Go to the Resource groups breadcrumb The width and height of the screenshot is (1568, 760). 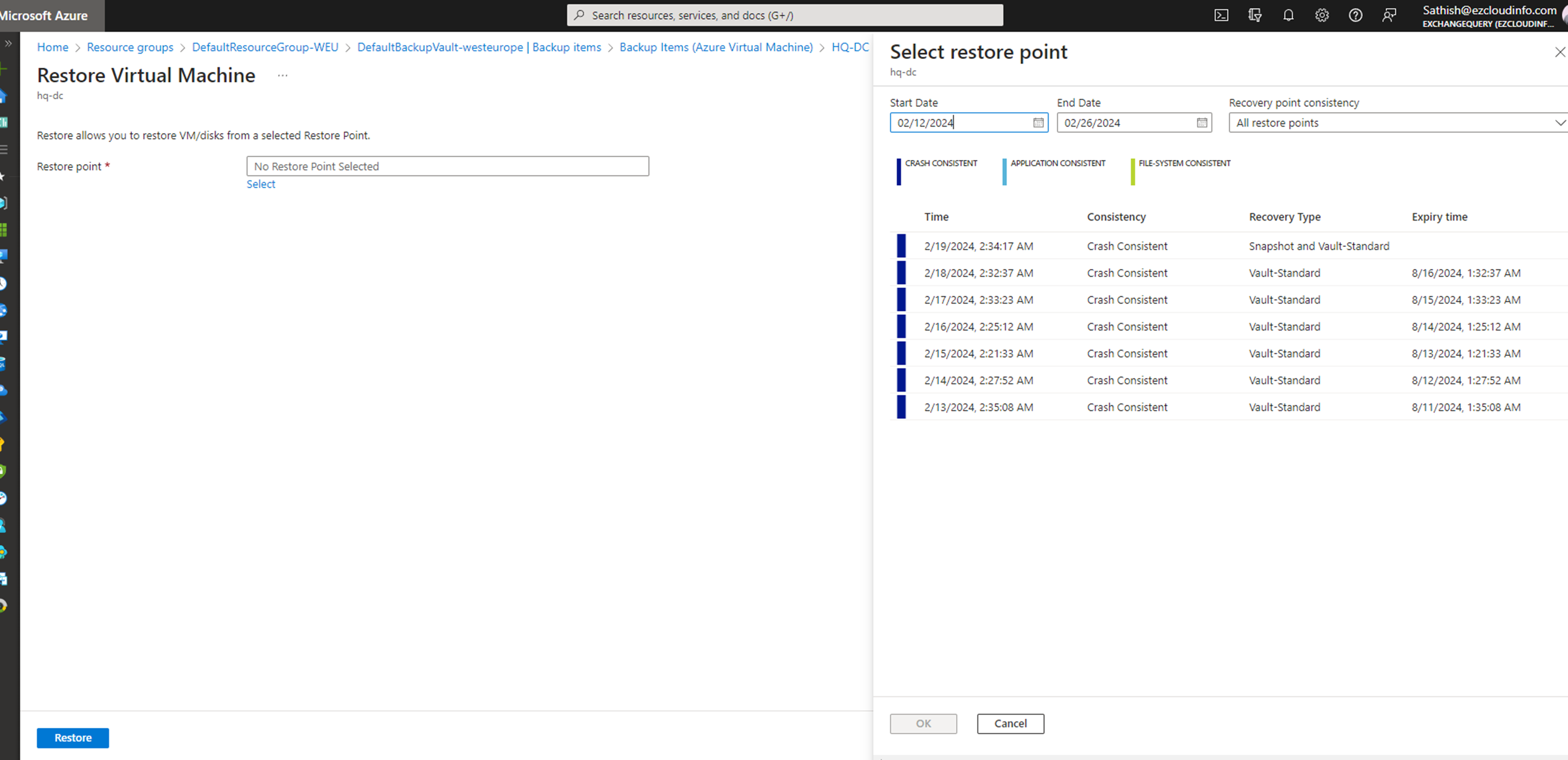click(129, 47)
